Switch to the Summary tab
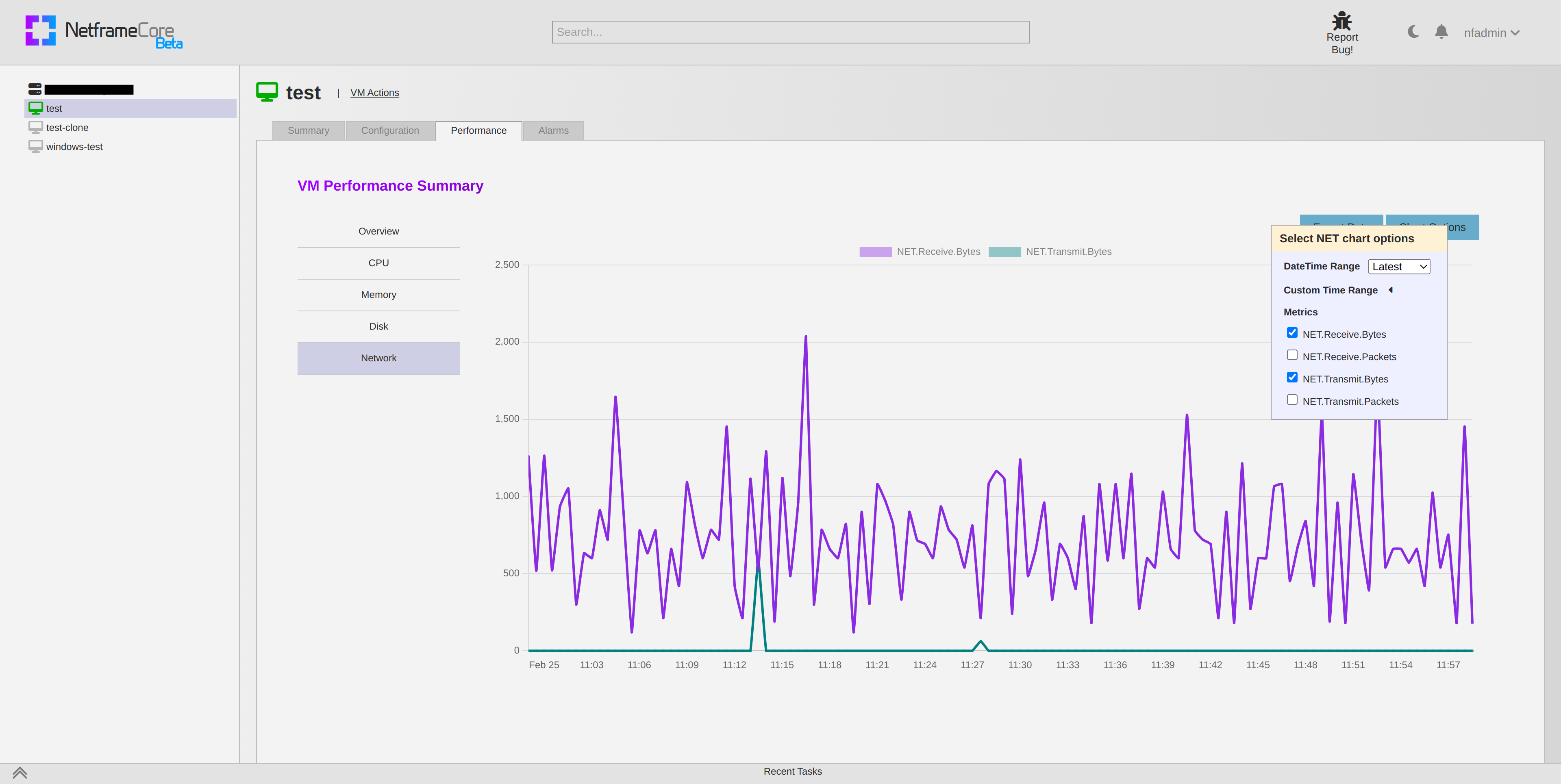 (x=309, y=130)
